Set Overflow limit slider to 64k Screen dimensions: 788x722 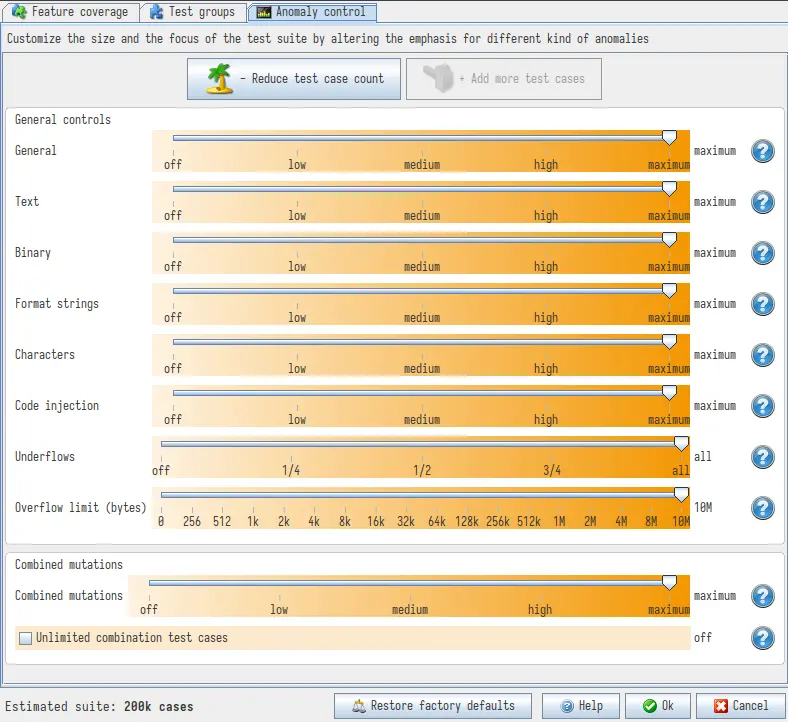[437, 495]
